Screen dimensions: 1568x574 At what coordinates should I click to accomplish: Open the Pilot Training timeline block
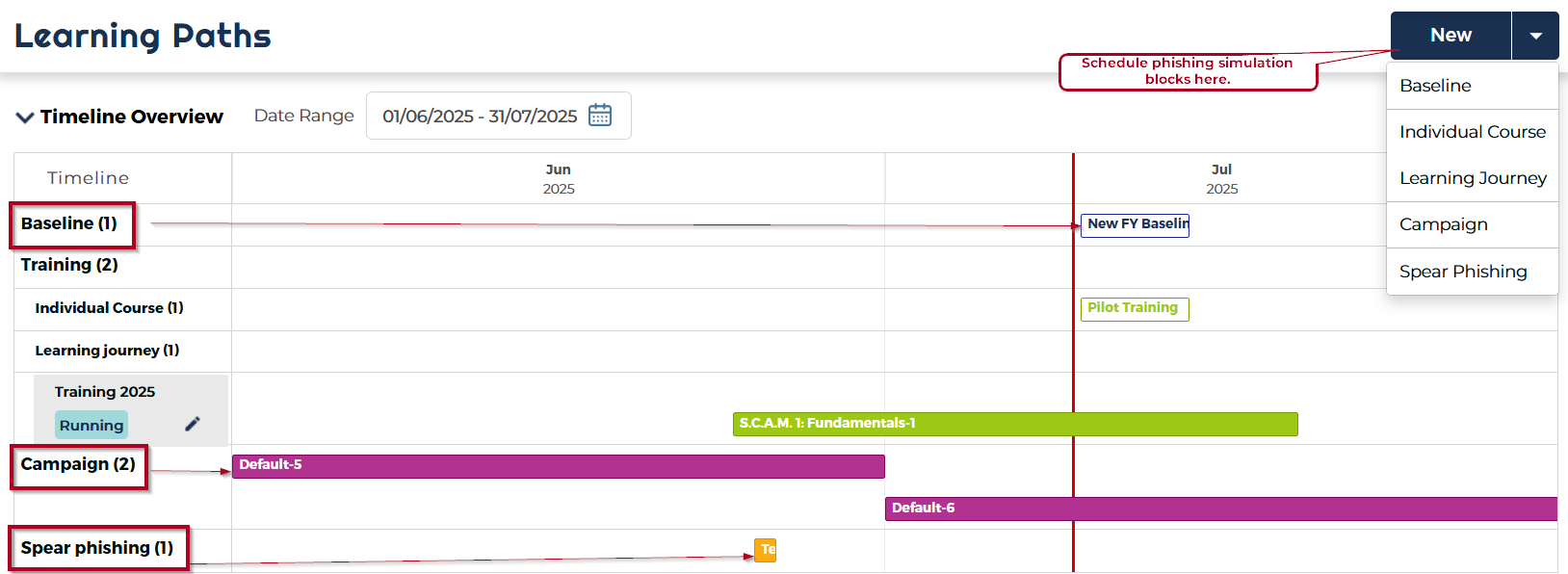(1134, 308)
